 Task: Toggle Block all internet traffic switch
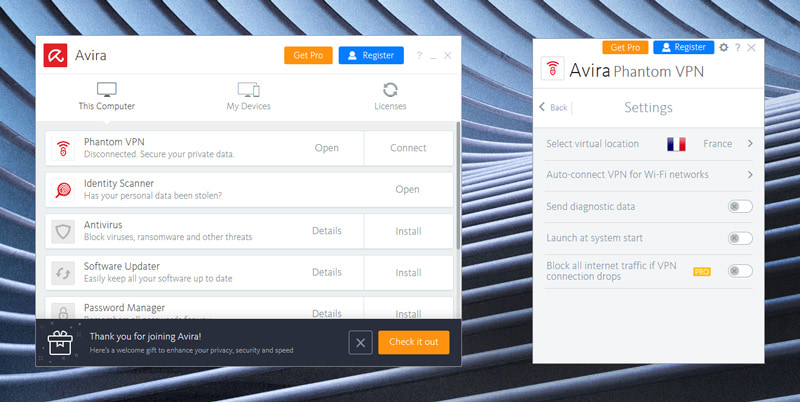(740, 271)
